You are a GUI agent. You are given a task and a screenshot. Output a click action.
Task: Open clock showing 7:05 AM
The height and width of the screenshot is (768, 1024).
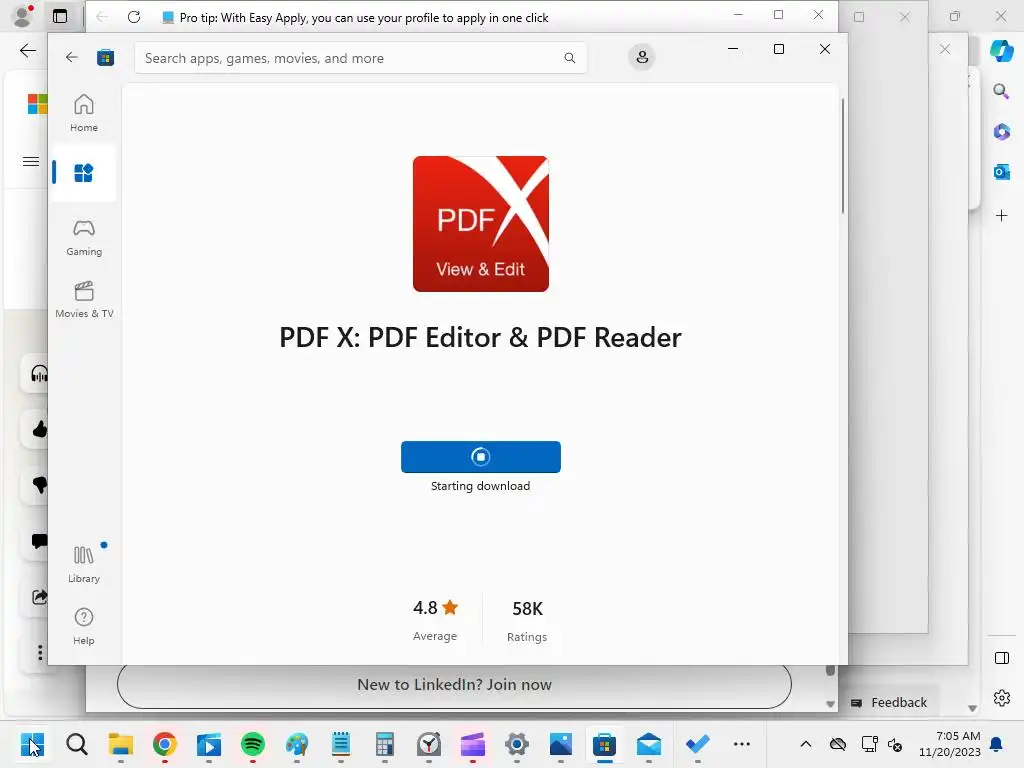[950, 744]
